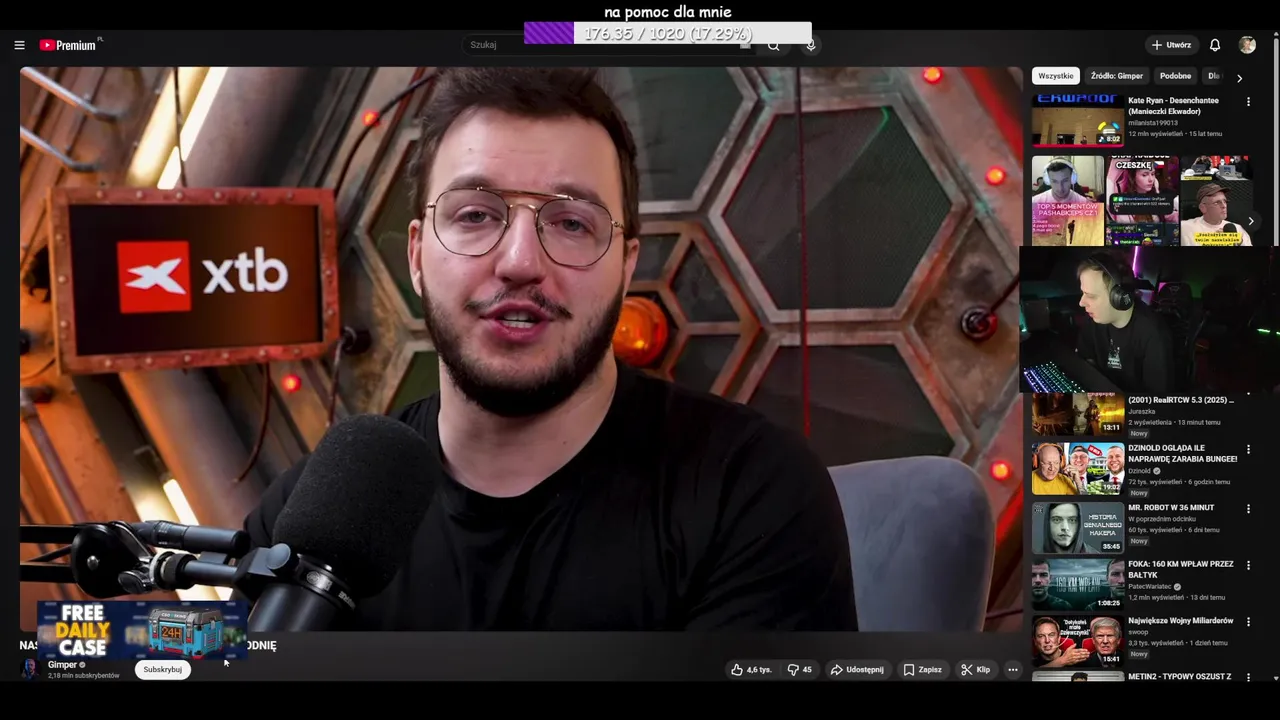Open the Foka 160 km video thumbnail
Image resolution: width=1280 pixels, height=720 pixels.
tap(1078, 584)
